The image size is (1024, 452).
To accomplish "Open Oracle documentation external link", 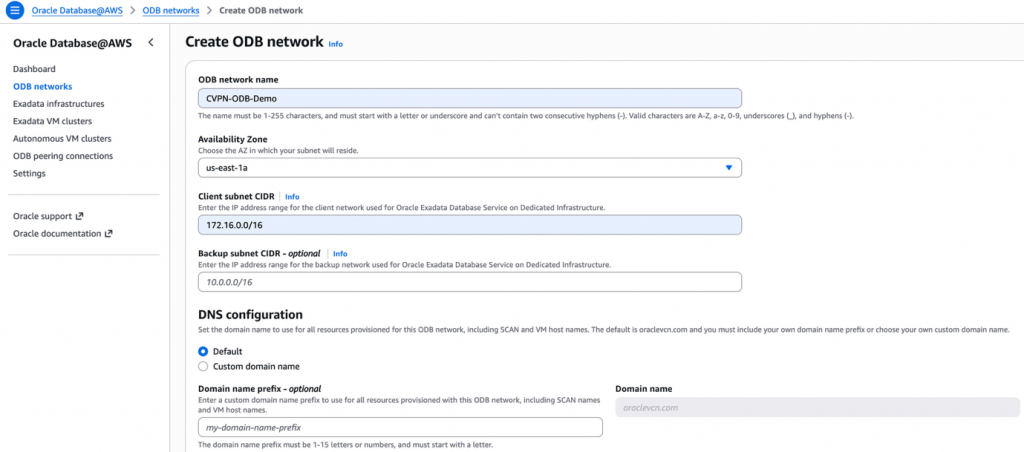I will click(x=62, y=233).
